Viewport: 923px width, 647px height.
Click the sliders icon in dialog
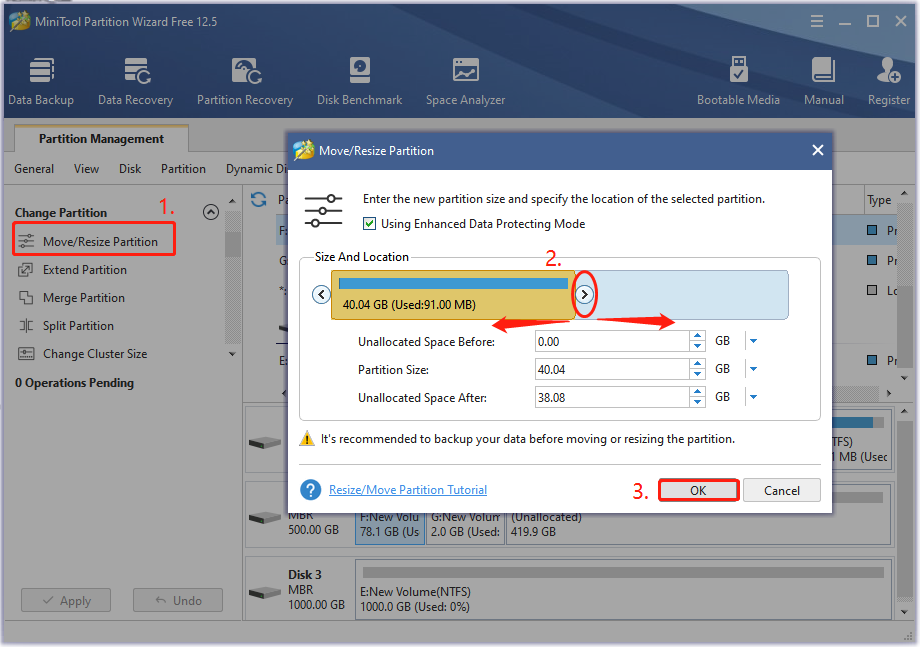coord(323,211)
